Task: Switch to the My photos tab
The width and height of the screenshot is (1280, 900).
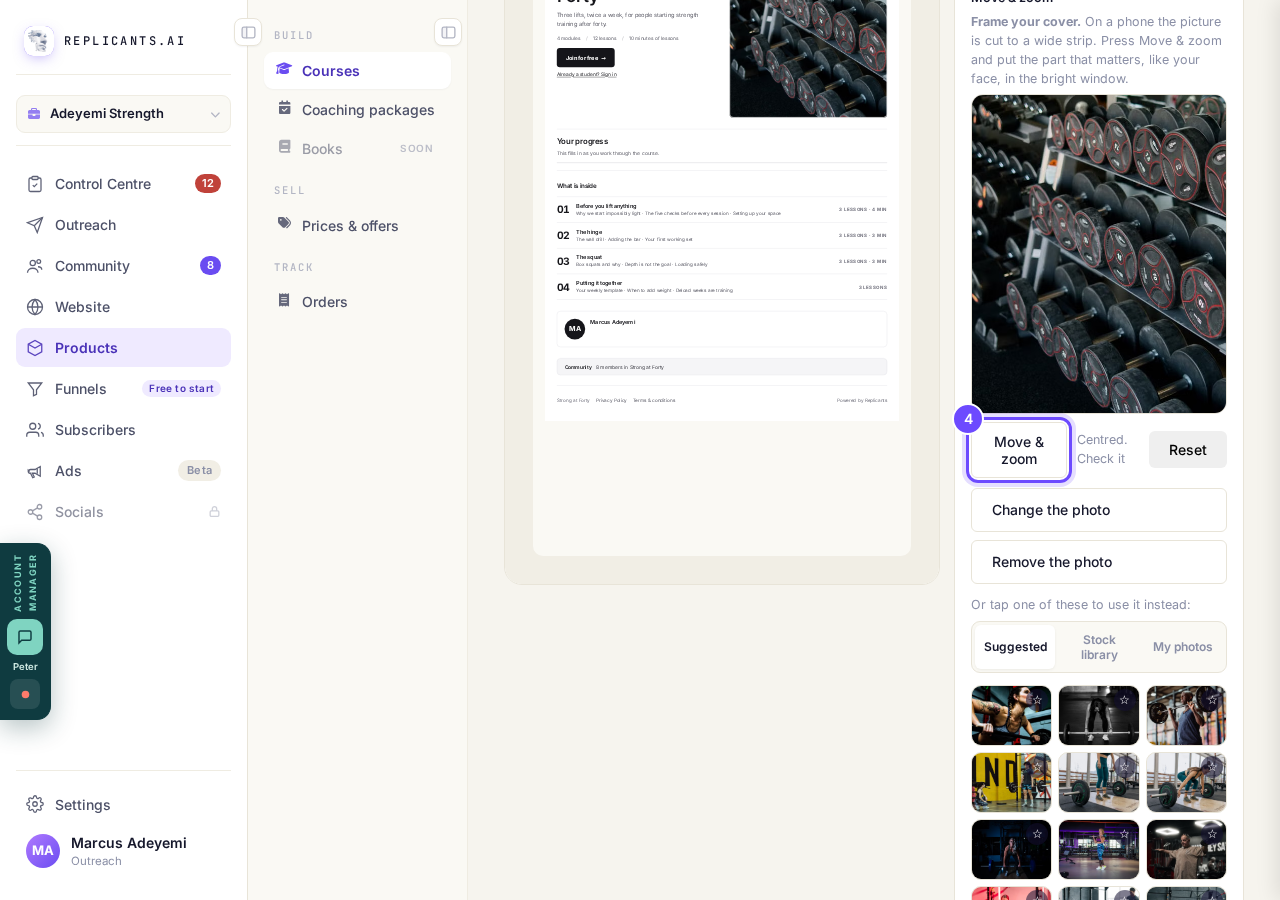Action: pos(1182,647)
